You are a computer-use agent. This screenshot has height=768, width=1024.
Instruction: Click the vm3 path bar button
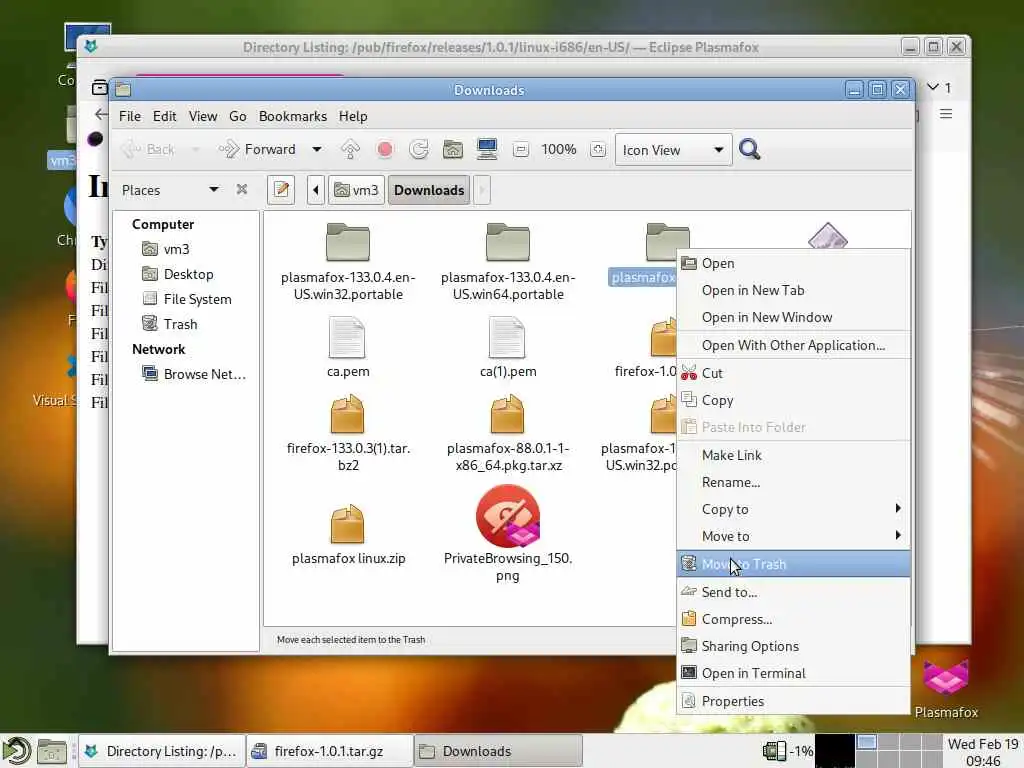coord(356,190)
